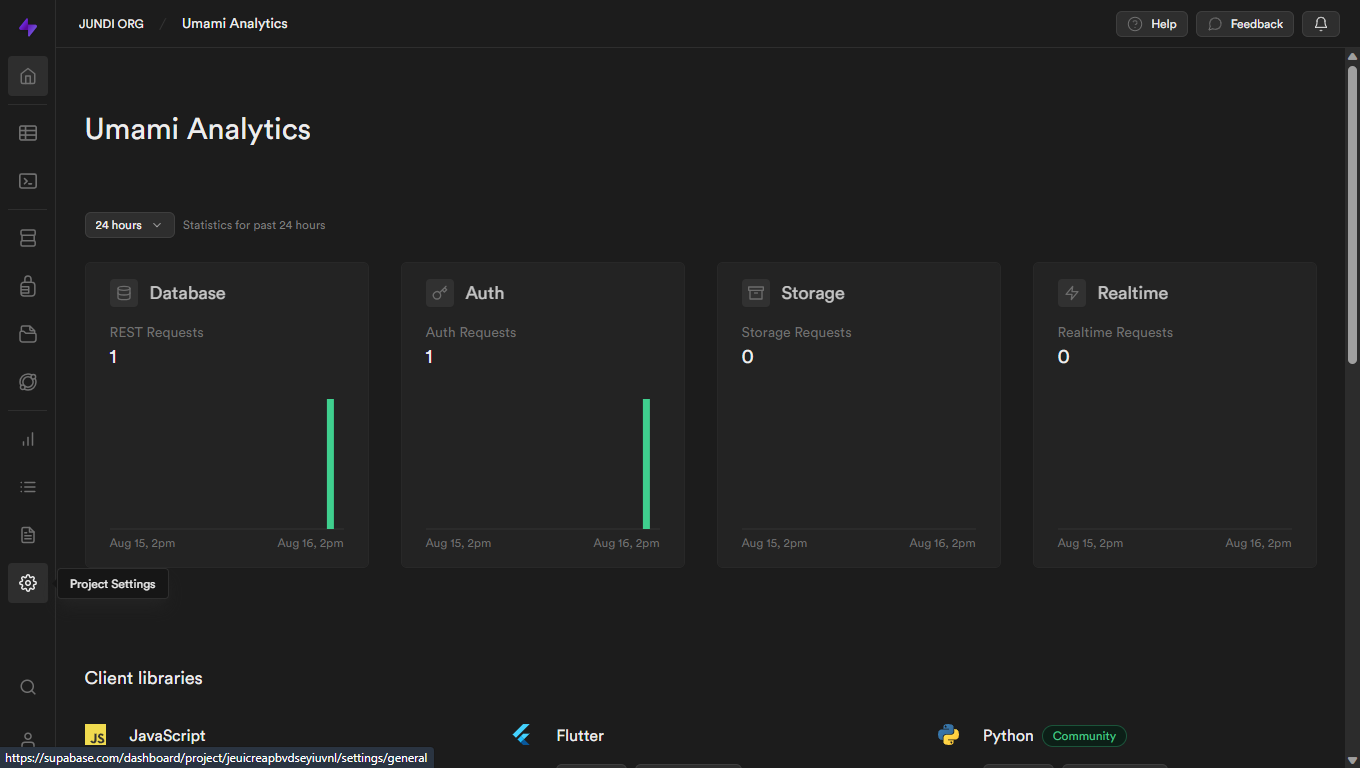Open API Docs via the document icon
1360x768 pixels.
(28, 535)
